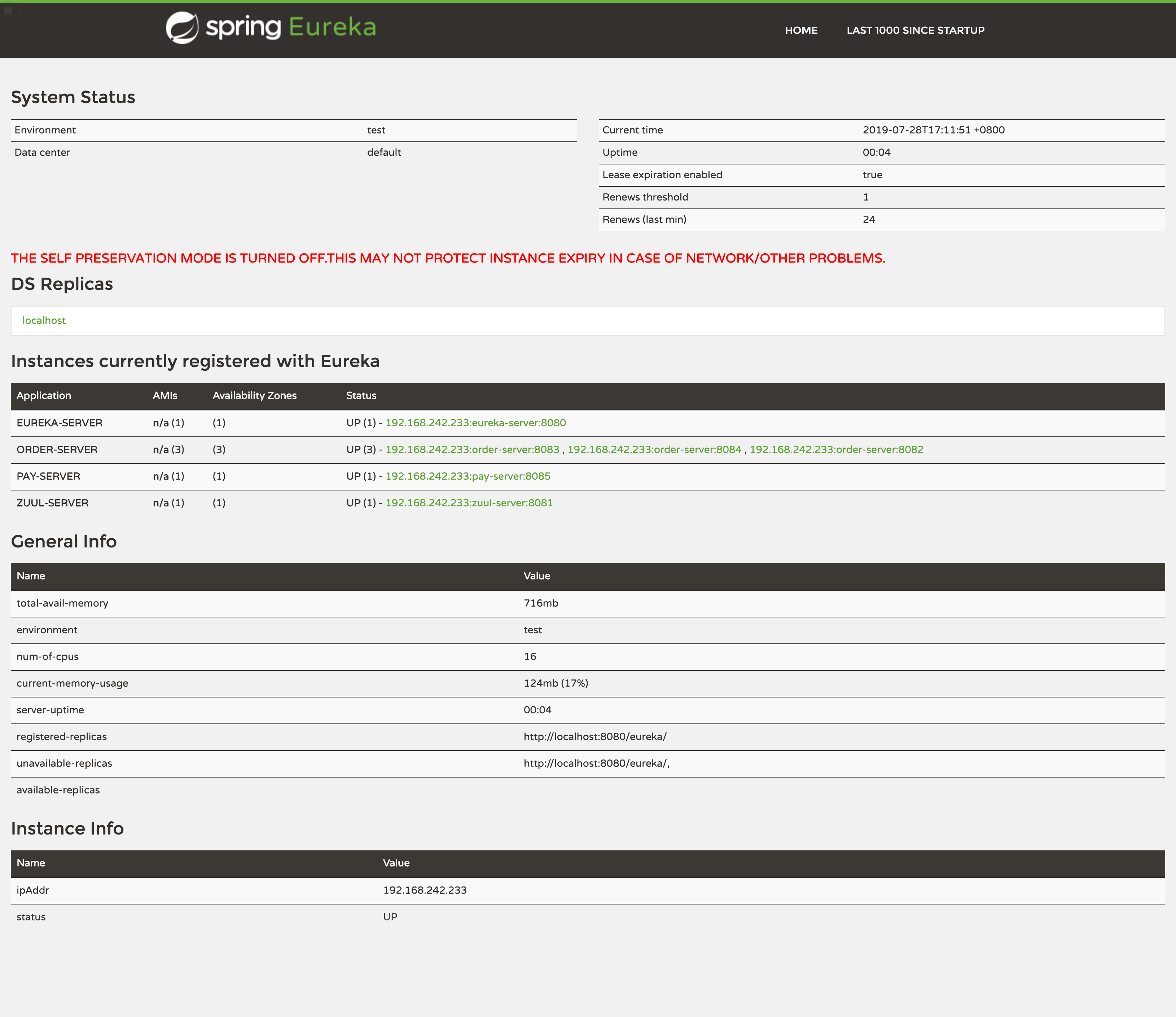Click the localhost replica link
Screen dimensions: 1176x1017
[x=44, y=321]
